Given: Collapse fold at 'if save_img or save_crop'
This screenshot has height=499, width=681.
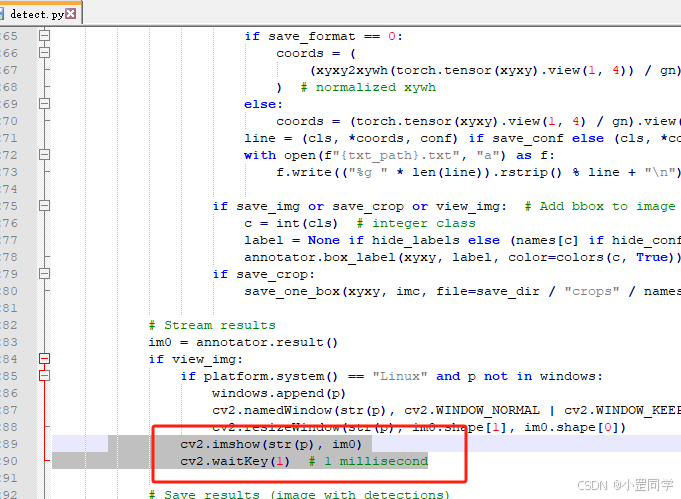Looking at the screenshot, I should tap(44, 206).
